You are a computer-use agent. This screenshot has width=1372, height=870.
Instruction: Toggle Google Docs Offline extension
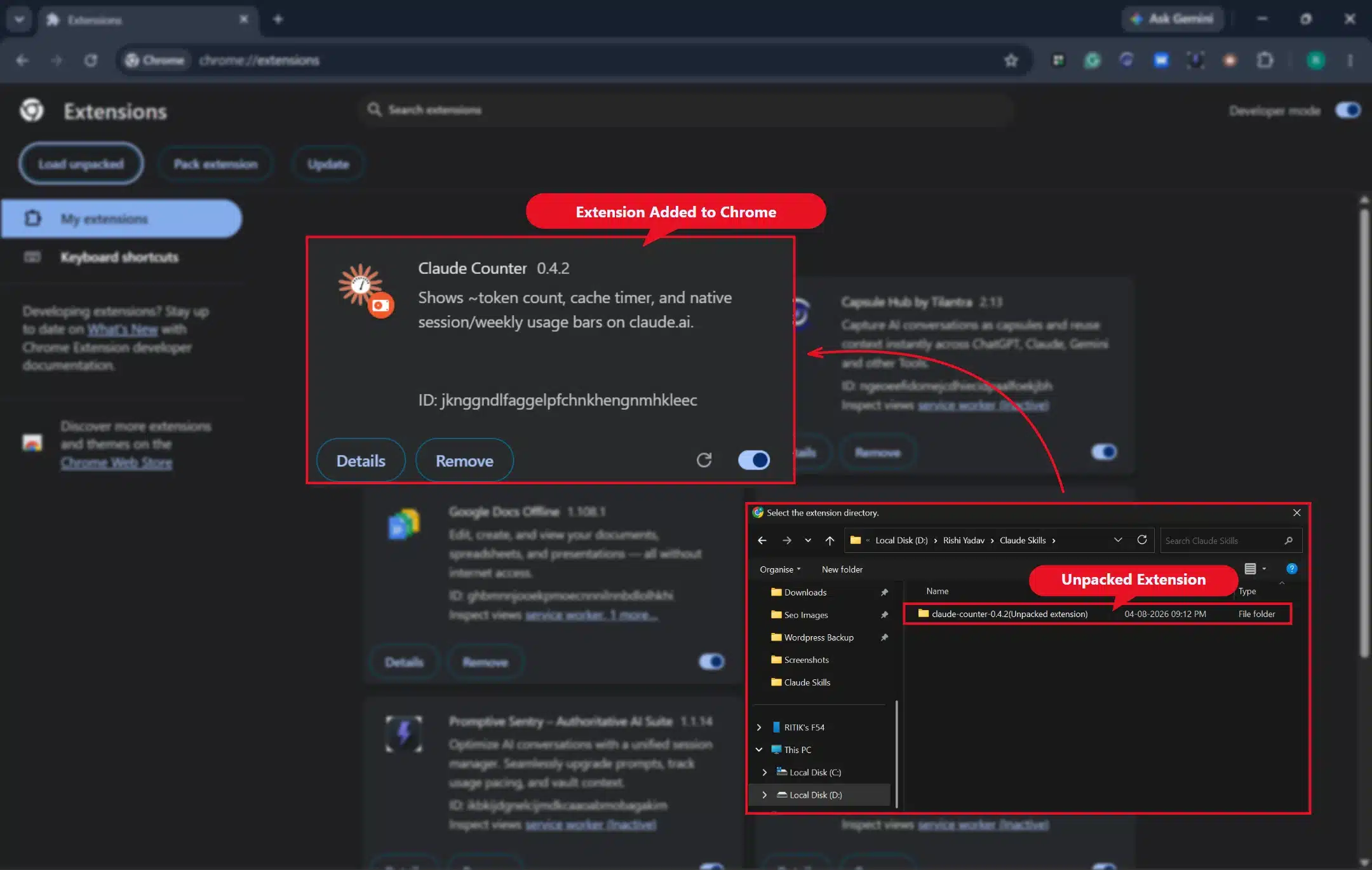[x=711, y=662]
